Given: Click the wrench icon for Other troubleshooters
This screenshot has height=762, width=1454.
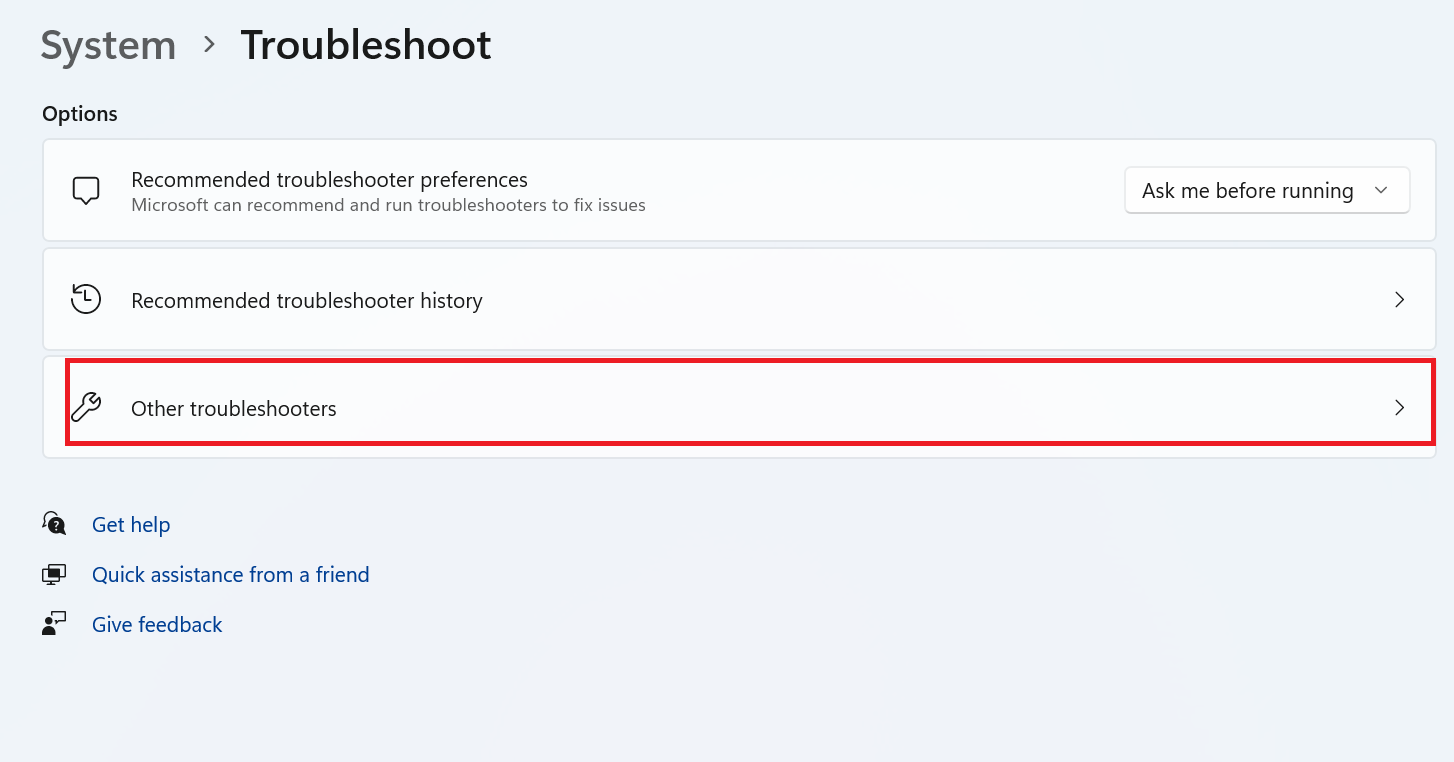Looking at the screenshot, I should [86, 407].
